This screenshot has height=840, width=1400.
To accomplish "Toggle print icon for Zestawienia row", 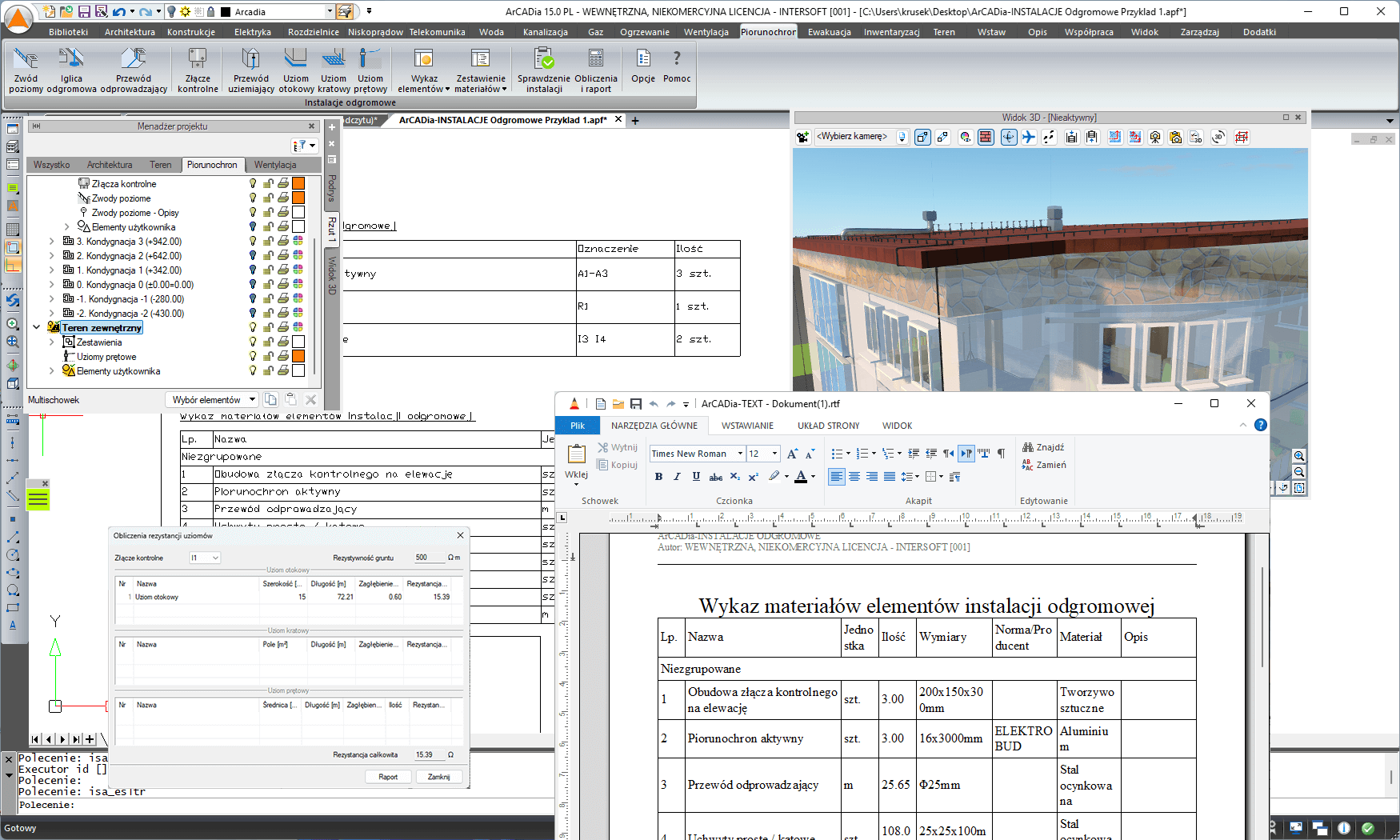I will (x=283, y=342).
